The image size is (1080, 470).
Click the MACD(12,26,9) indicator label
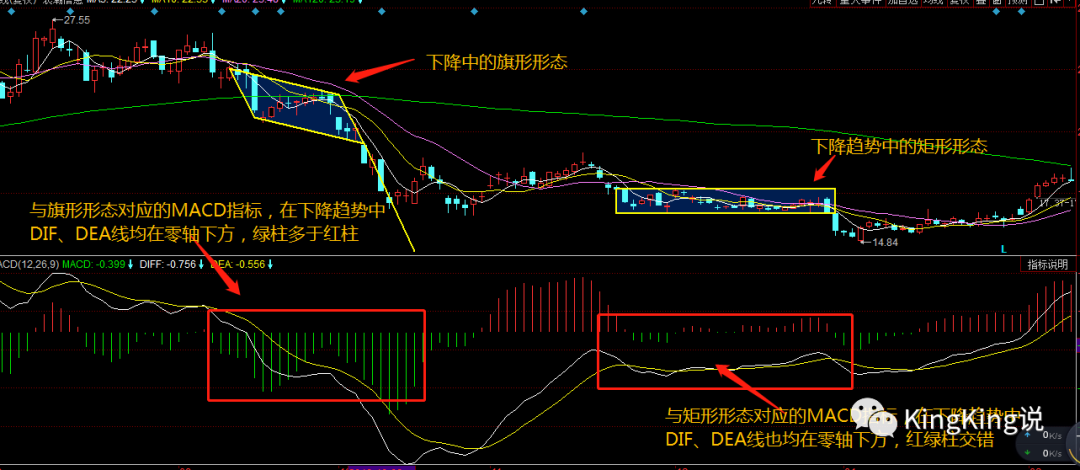(28, 264)
